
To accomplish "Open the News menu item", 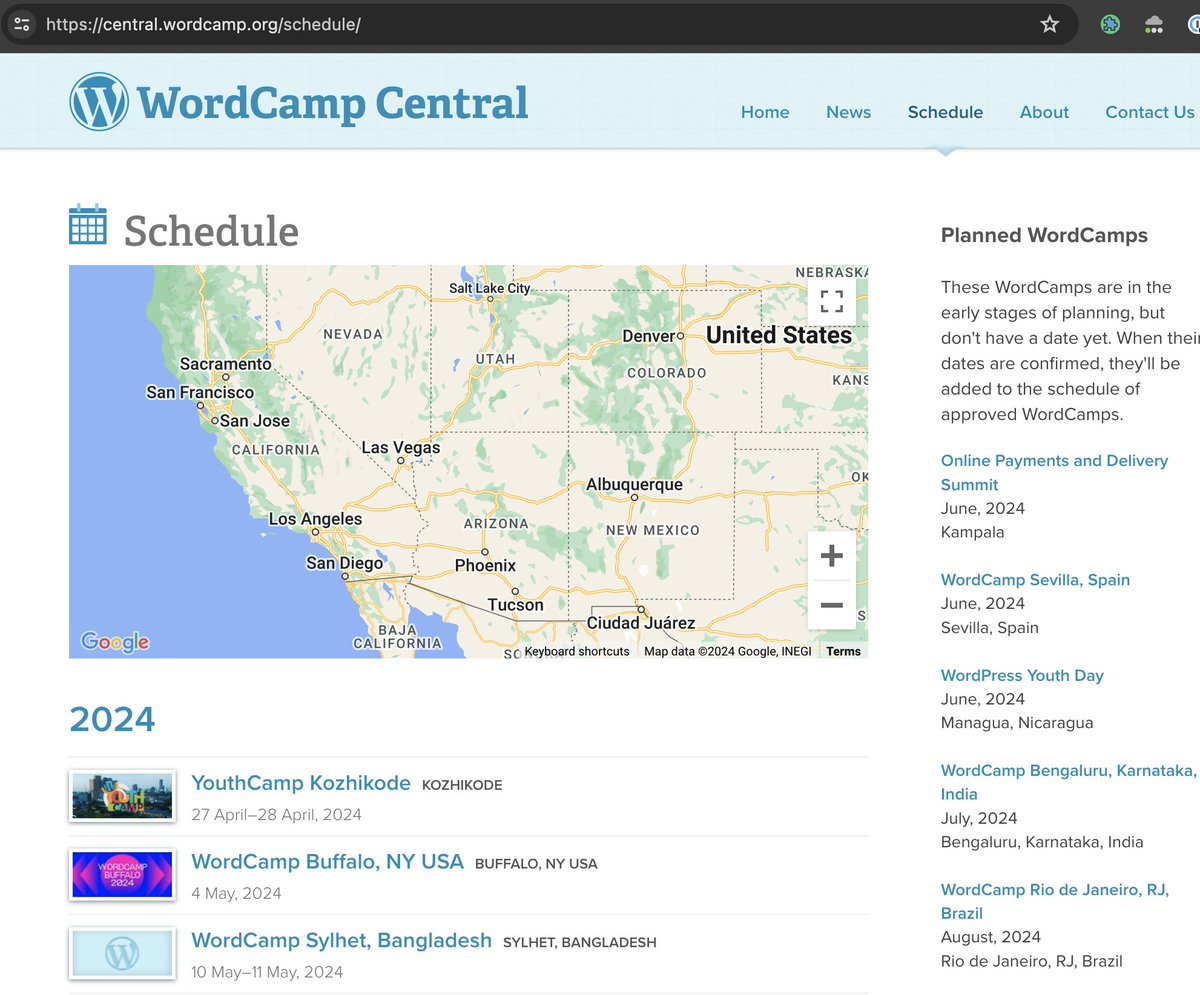I will pyautogui.click(x=848, y=112).
